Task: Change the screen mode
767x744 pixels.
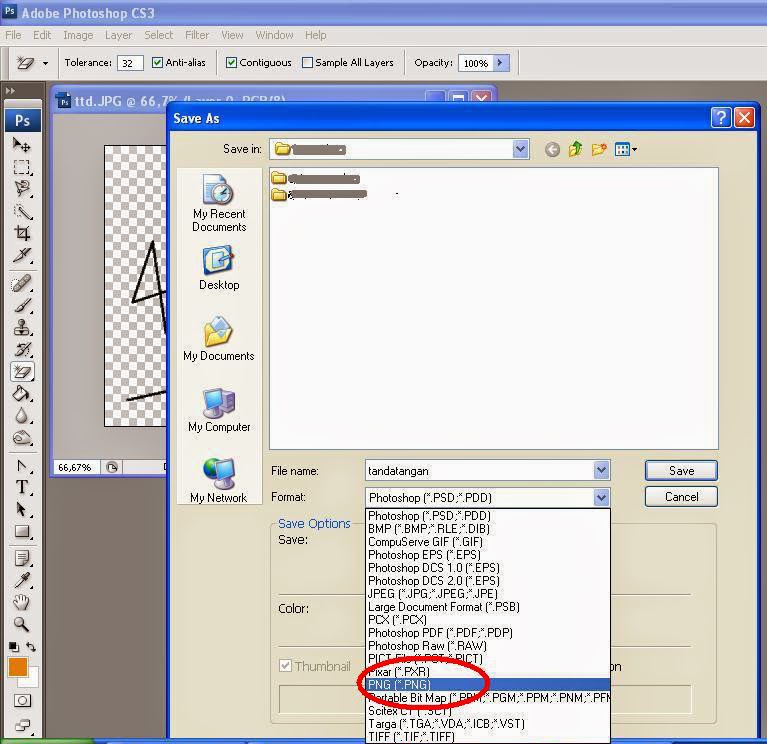Action: click(22, 725)
